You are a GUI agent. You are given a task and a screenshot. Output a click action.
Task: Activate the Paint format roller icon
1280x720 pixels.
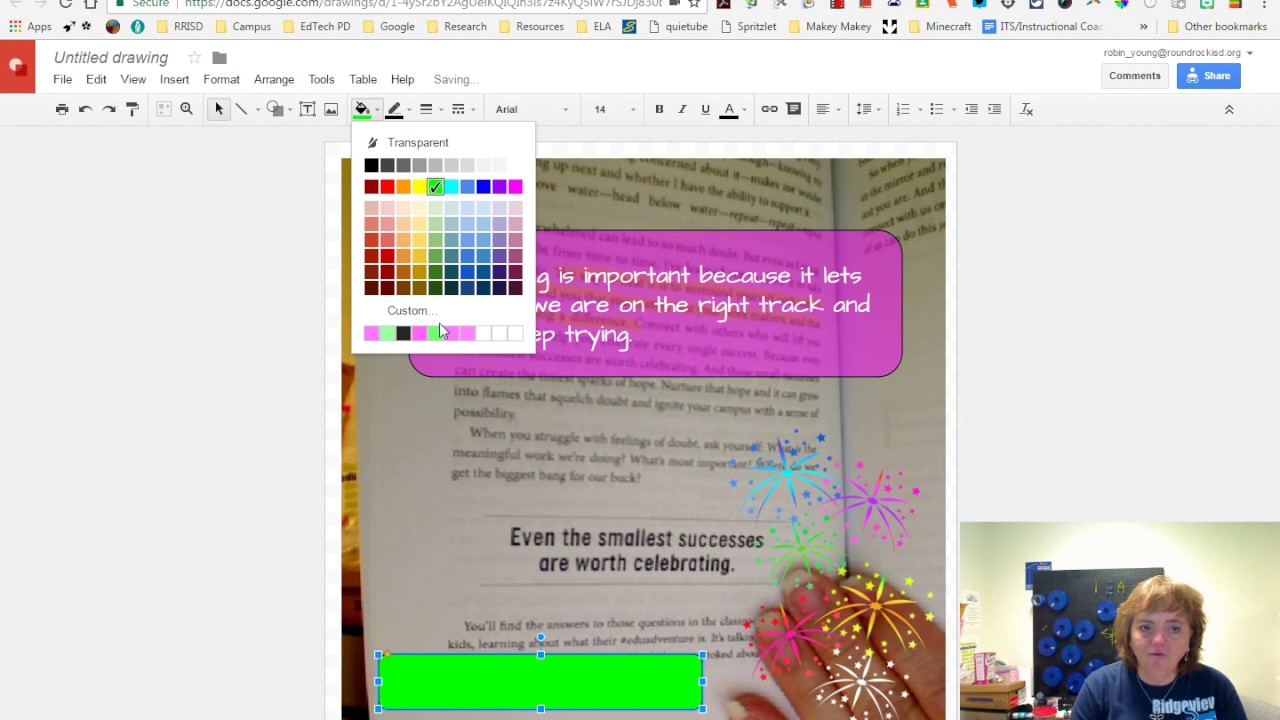132,109
